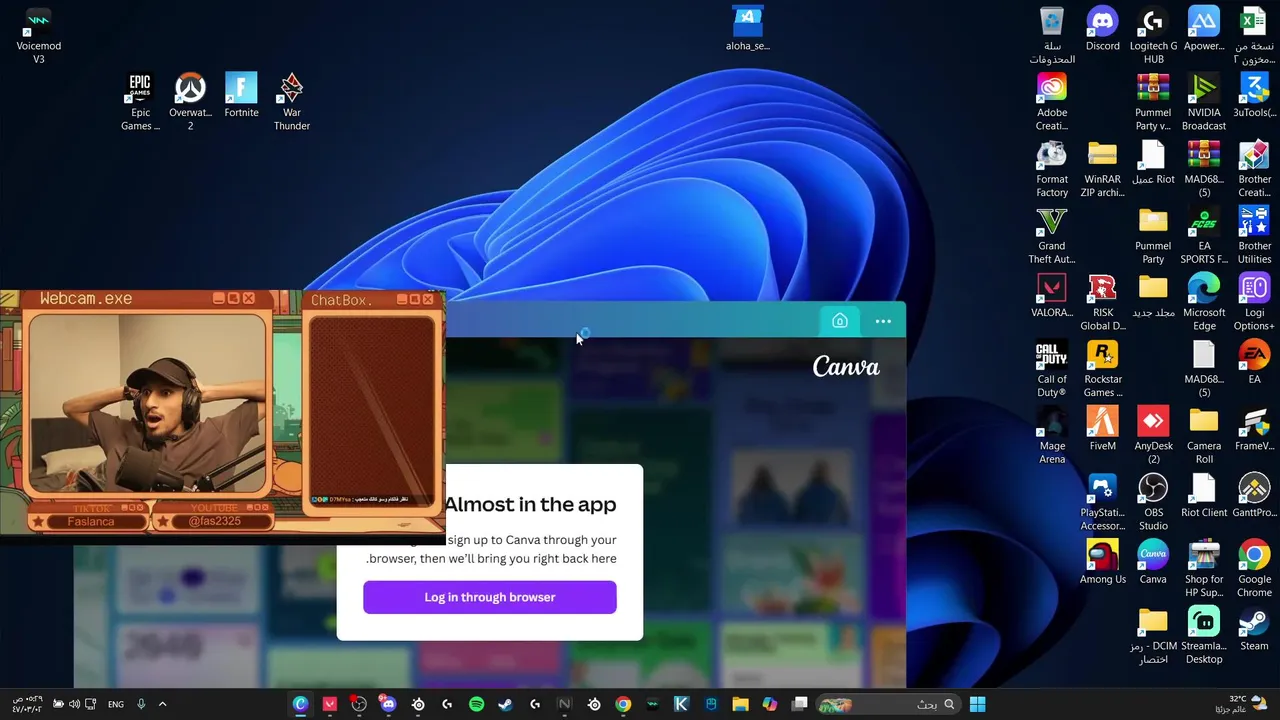The height and width of the screenshot is (720, 1280).
Task: Select the EA app desktop icon
Action: [1254, 362]
